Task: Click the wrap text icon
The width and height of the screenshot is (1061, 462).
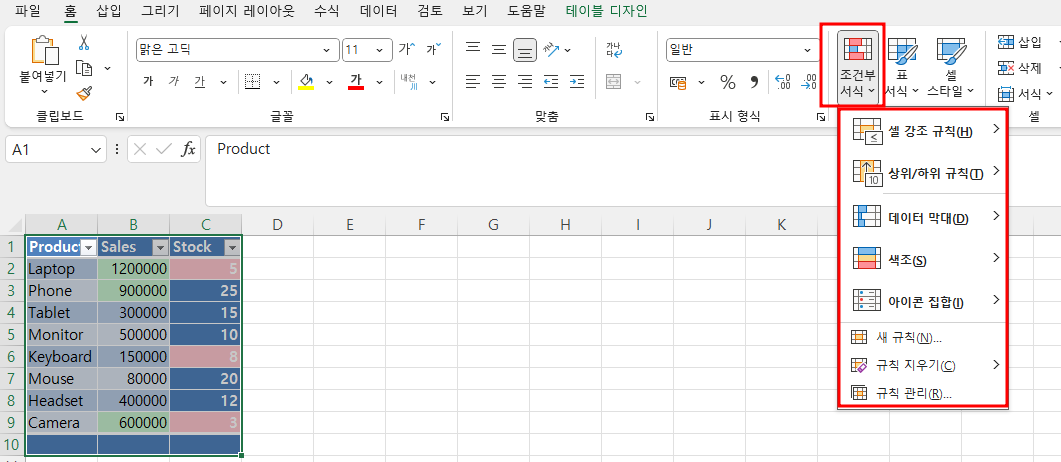Action: coord(614,49)
